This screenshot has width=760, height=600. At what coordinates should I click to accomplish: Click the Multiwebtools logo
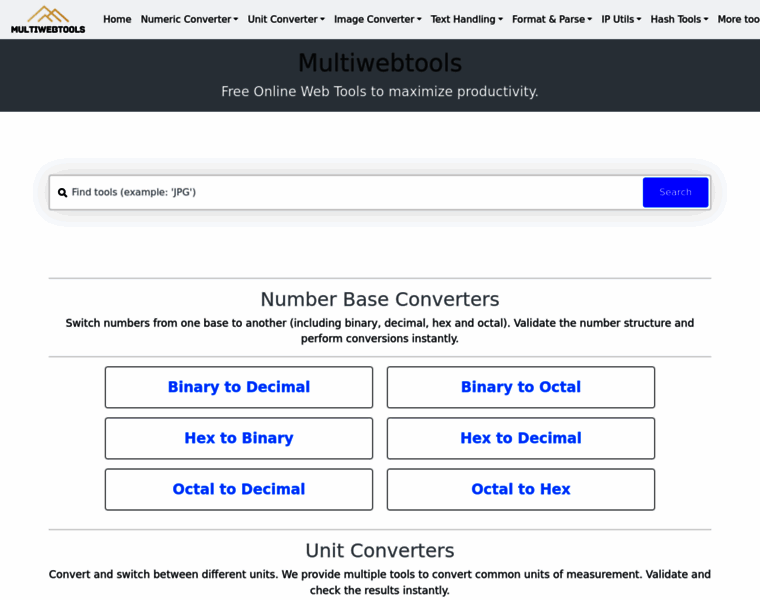48,20
